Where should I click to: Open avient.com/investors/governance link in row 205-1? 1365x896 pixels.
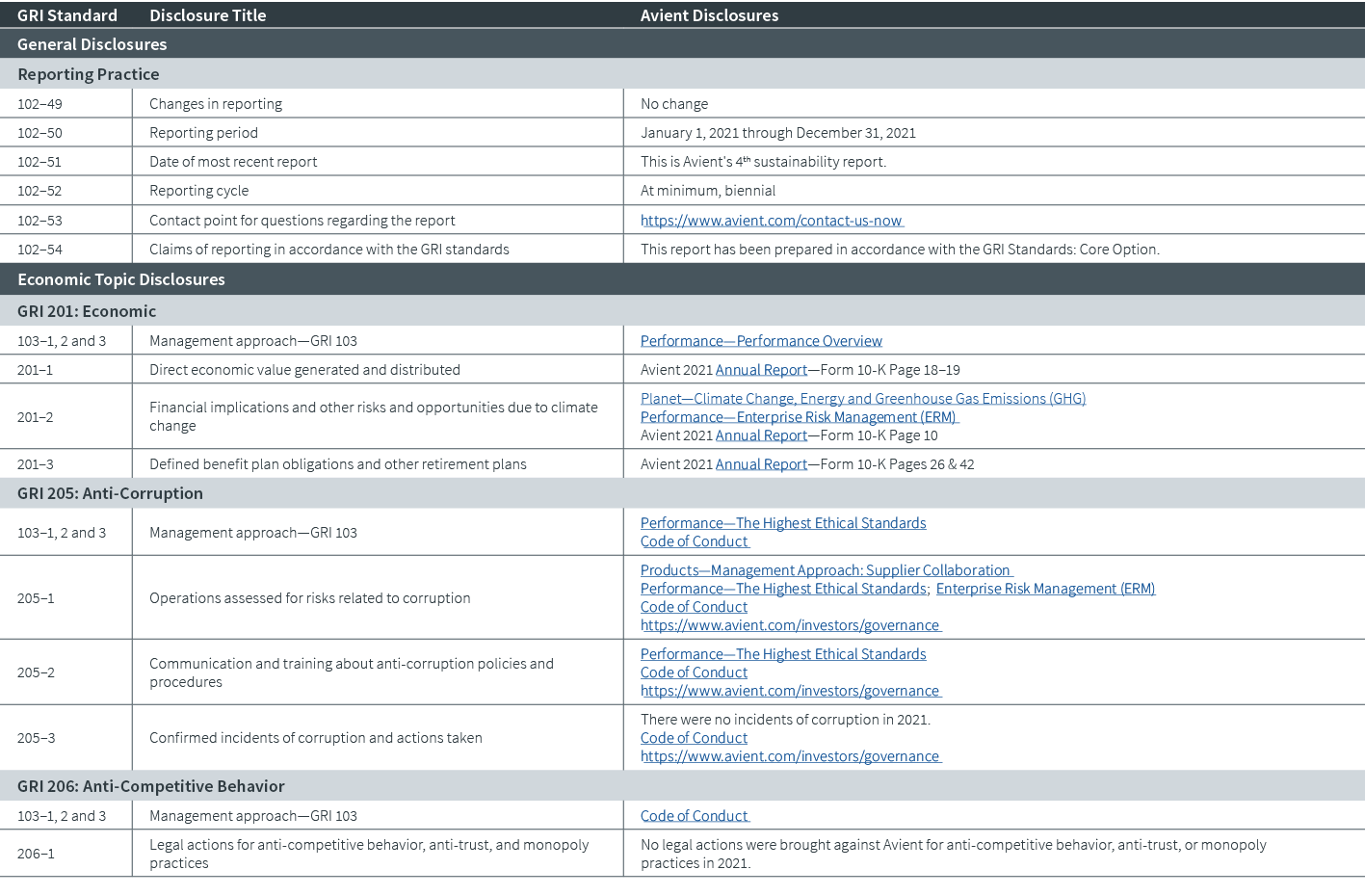(790, 624)
